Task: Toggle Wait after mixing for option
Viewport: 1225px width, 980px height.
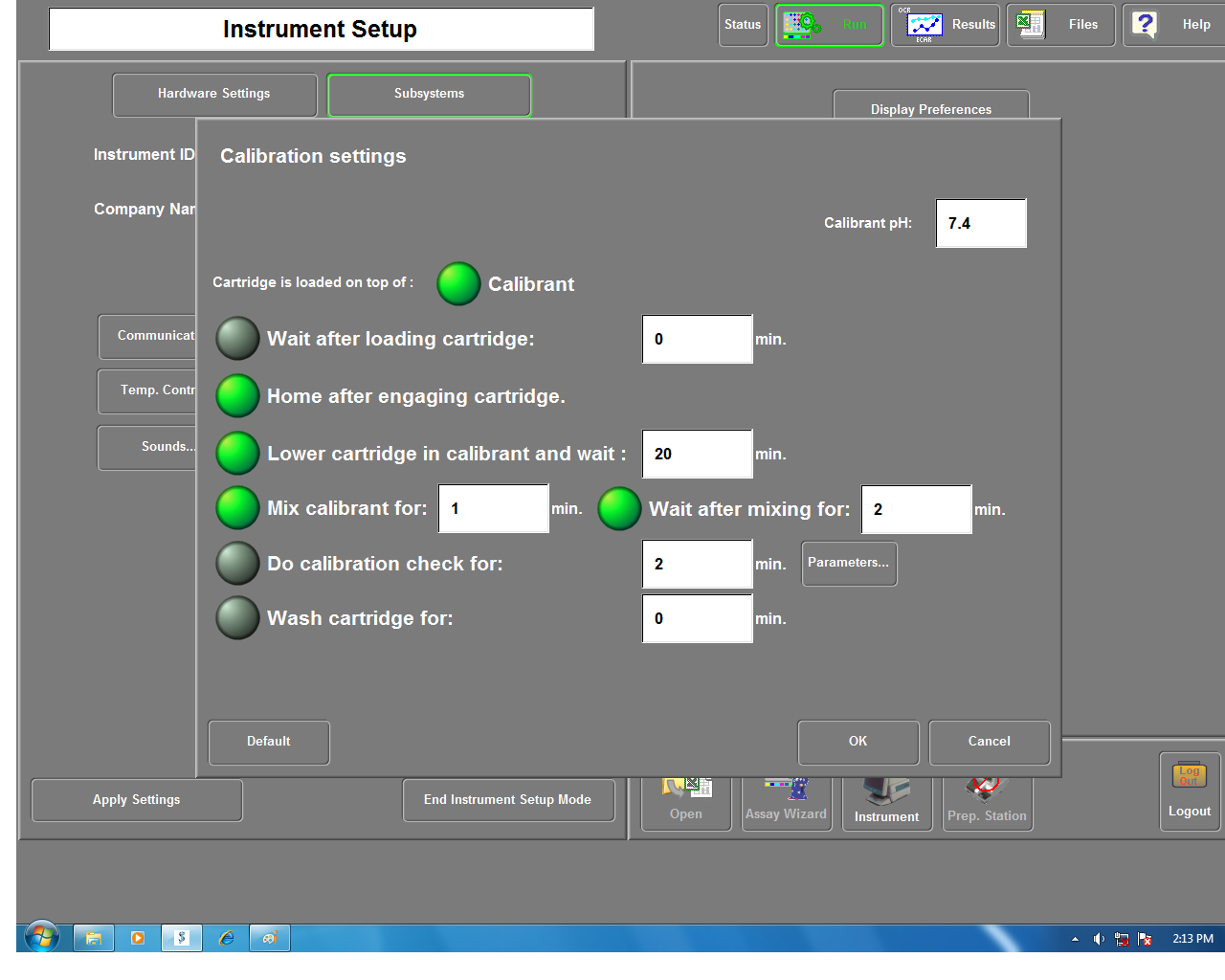Action: tap(619, 508)
